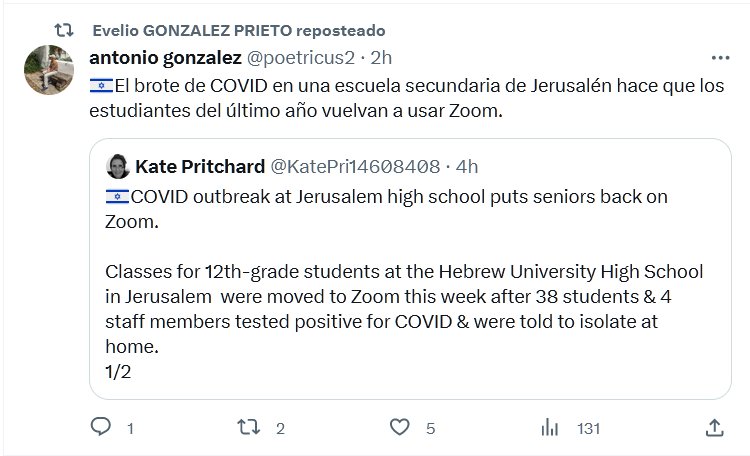Click the 131 views count
Viewport: 750px width, 456px height.
pyautogui.click(x=588, y=428)
